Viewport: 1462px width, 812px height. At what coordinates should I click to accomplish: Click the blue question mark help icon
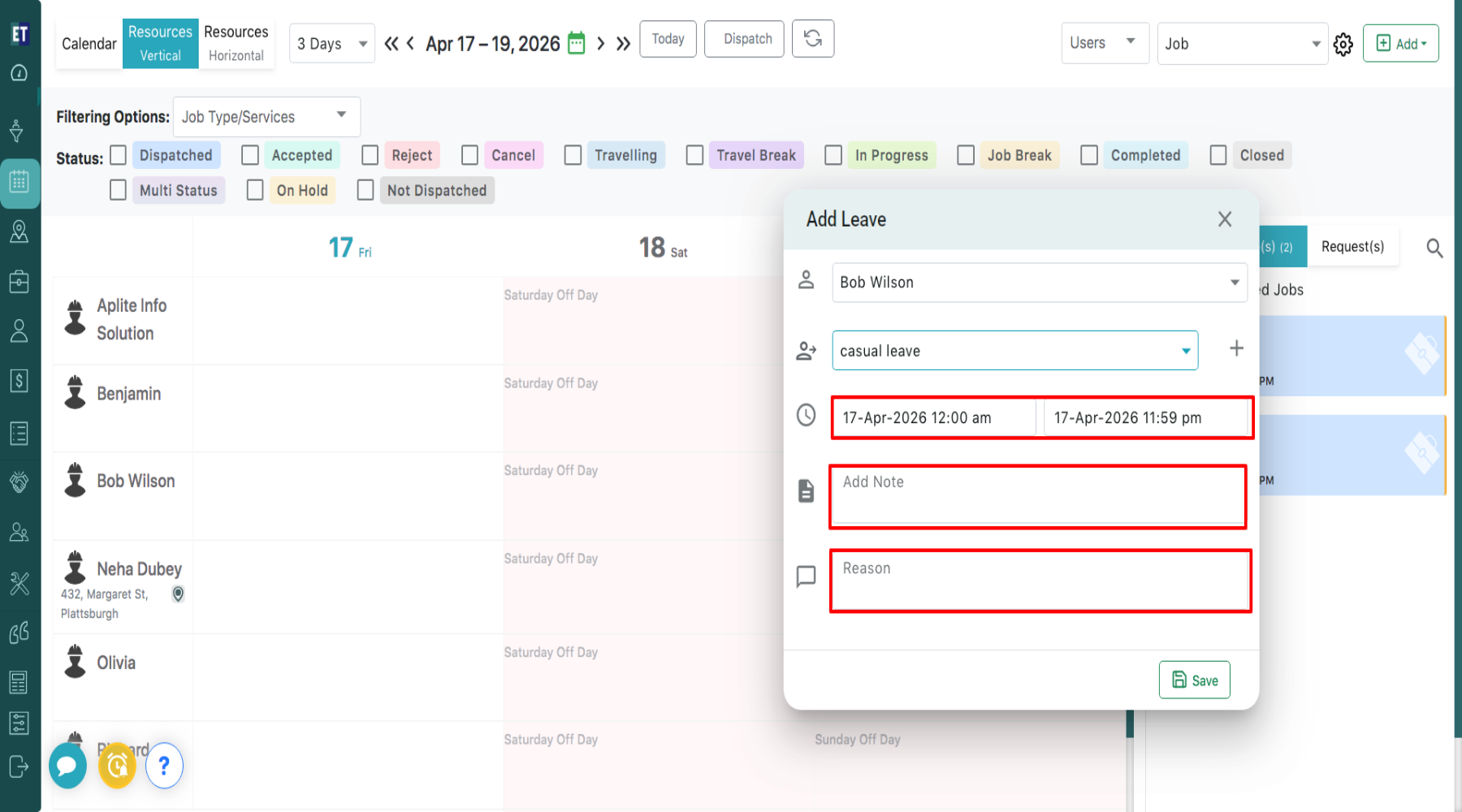[164, 766]
